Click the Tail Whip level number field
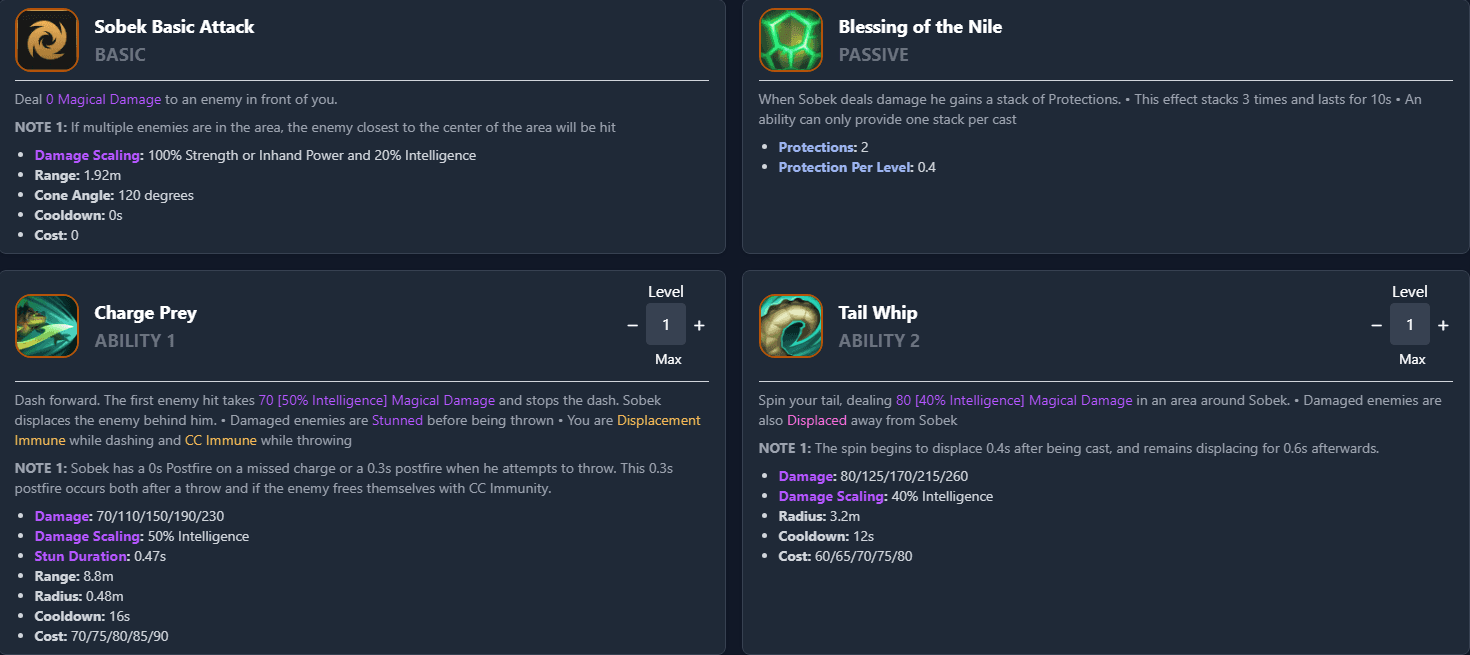The width and height of the screenshot is (1470, 655). (1410, 325)
